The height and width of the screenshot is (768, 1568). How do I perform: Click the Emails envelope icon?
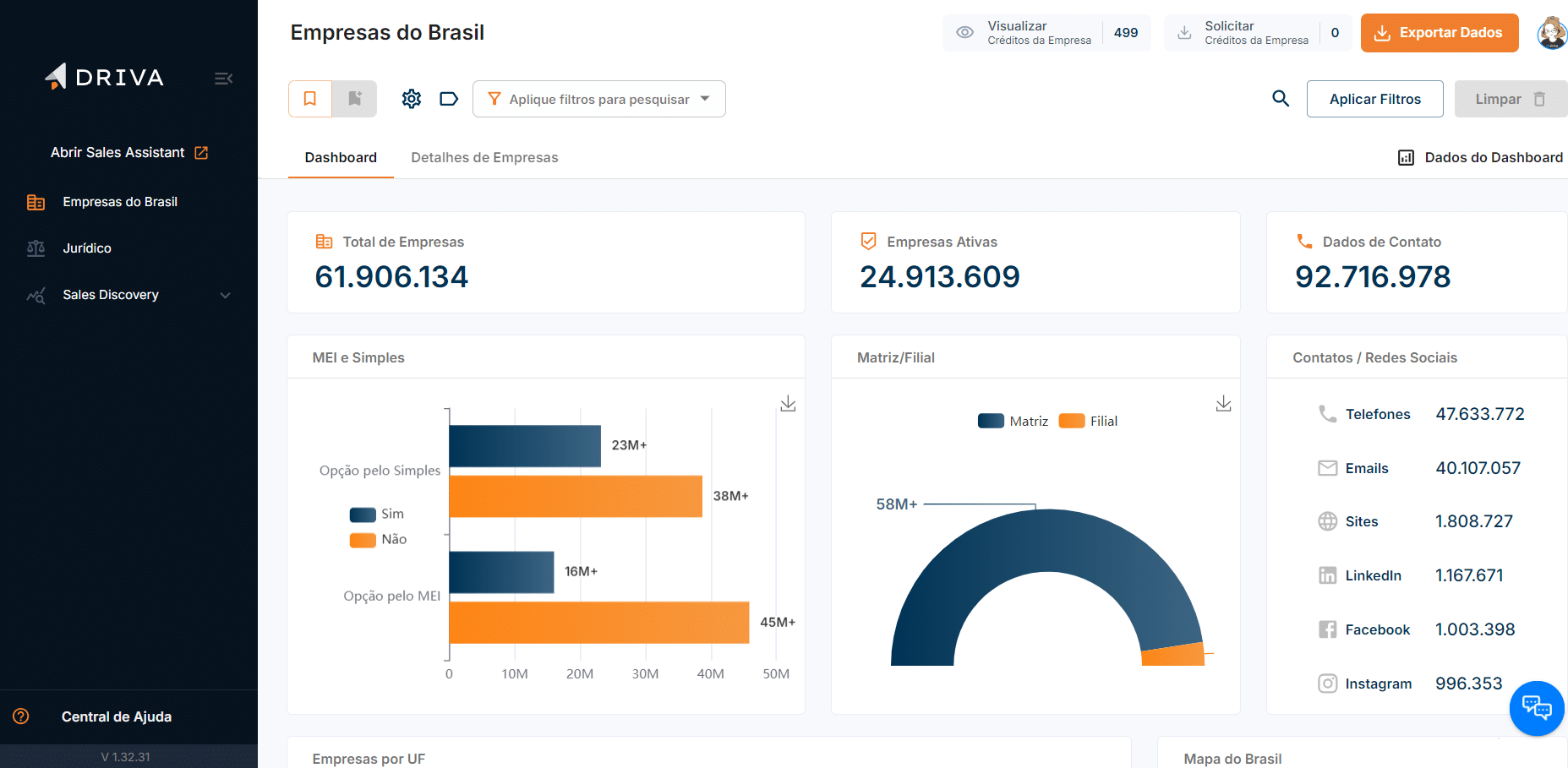point(1328,468)
